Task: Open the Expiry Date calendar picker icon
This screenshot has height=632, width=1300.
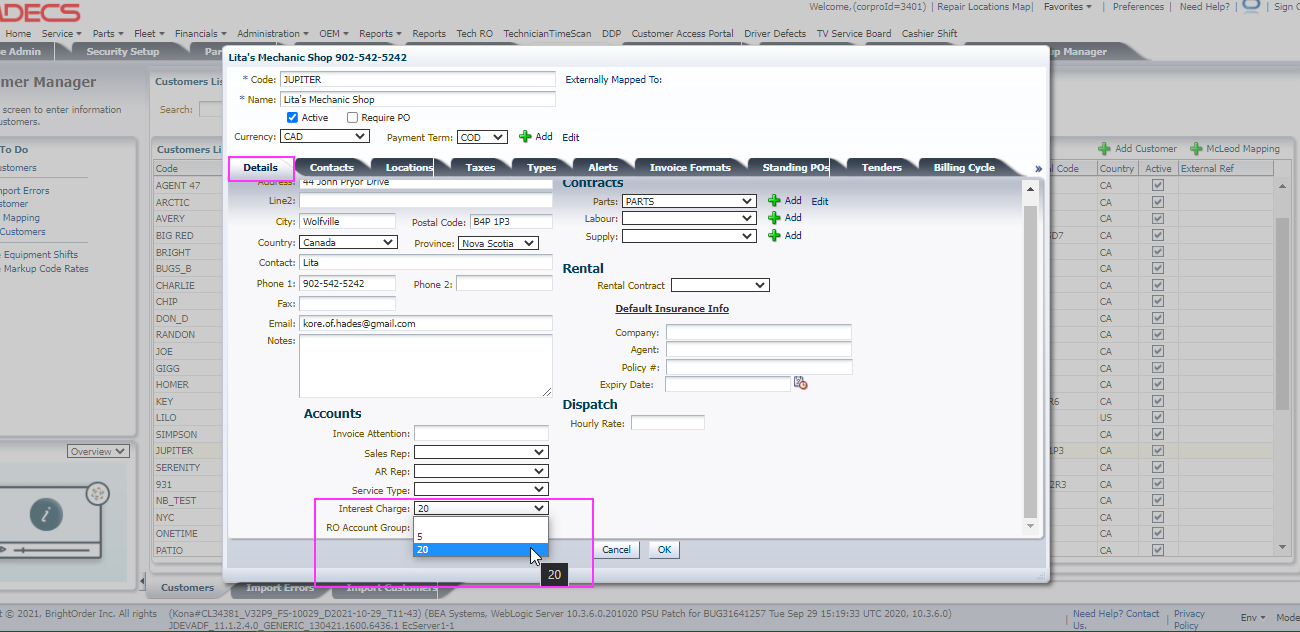Action: 801,383
